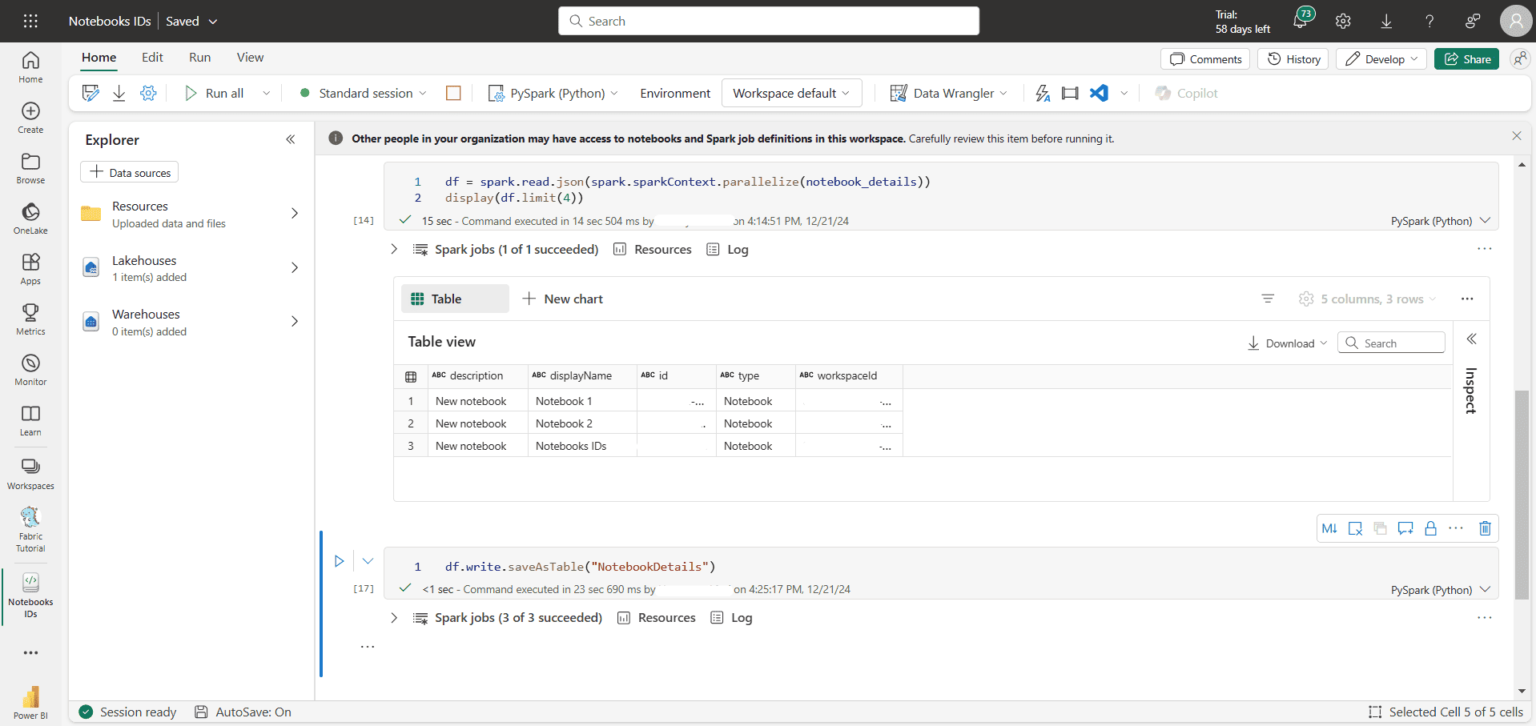
Task: Open OneLake in left navigation
Action: 30,218
